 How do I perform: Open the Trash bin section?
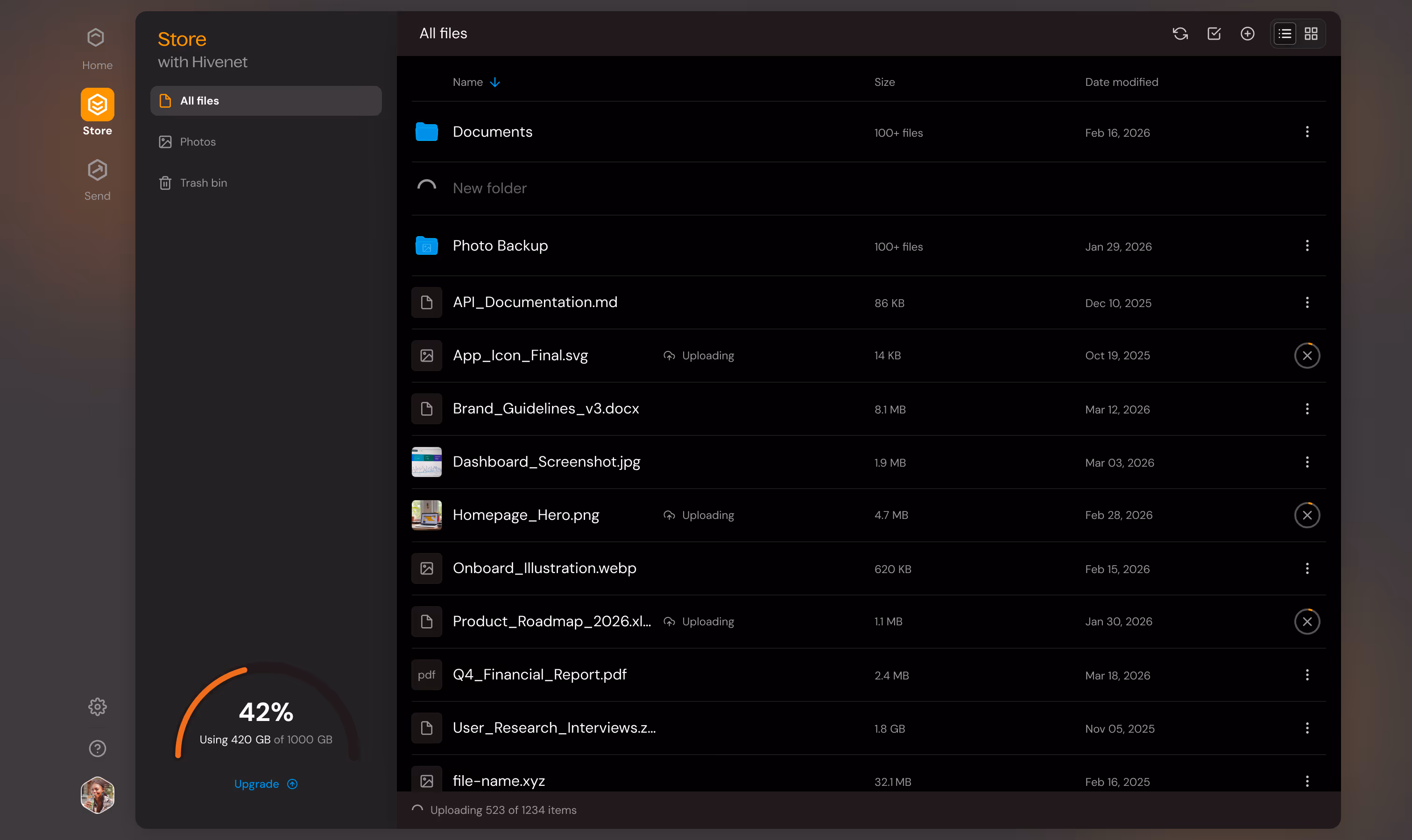pyautogui.click(x=203, y=183)
